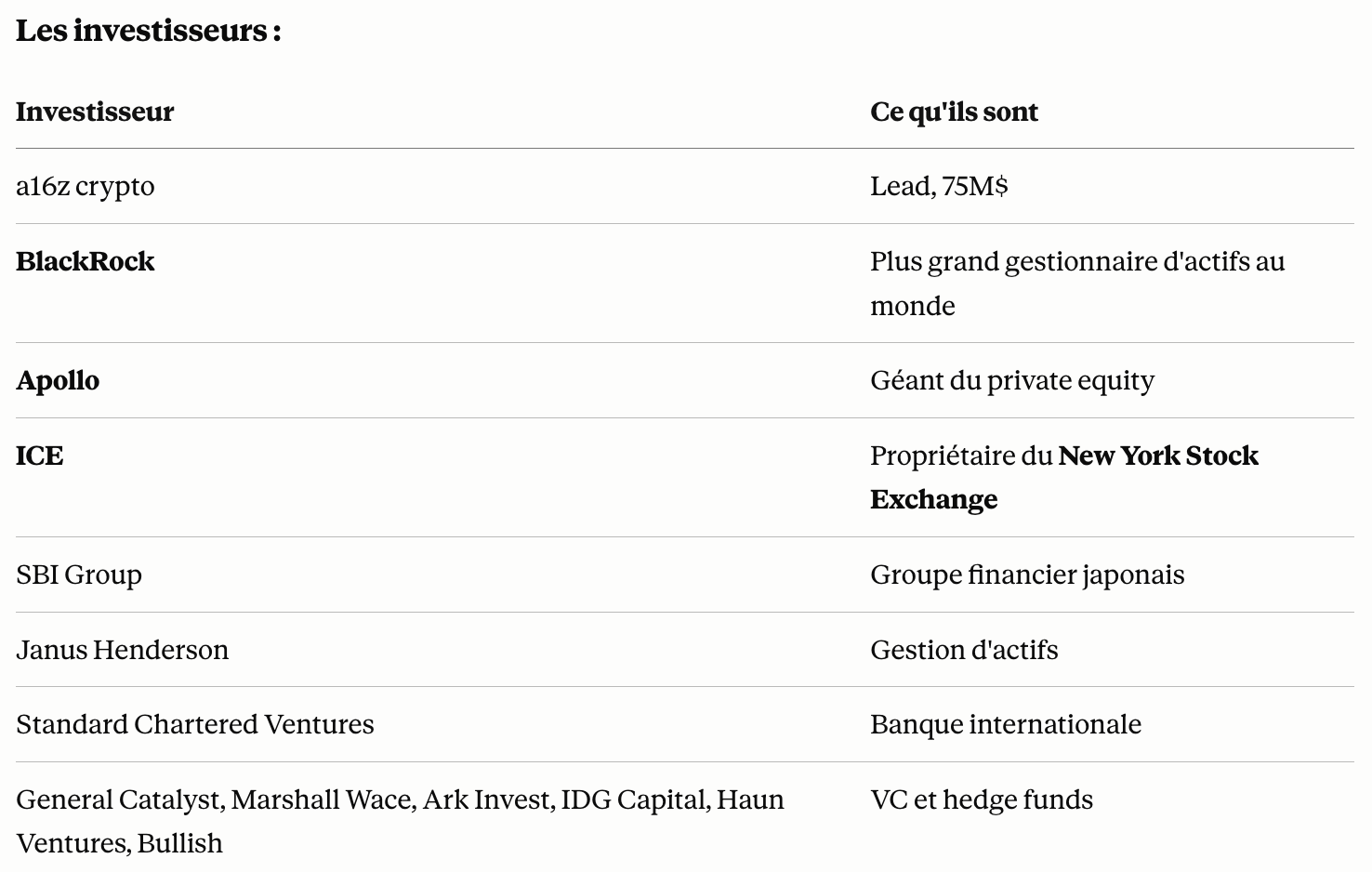1372x872 pixels.
Task: Click the 'a16z crypto' cell
Action: 86,187
